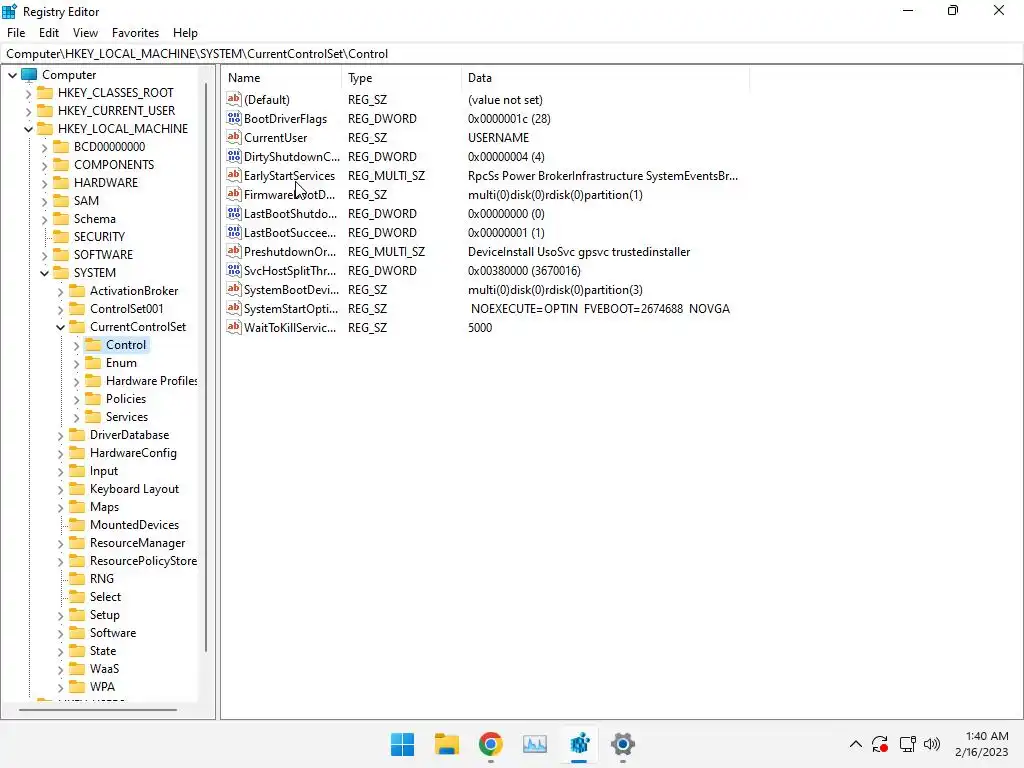Select the DriverDatabase tree key

tap(129, 435)
